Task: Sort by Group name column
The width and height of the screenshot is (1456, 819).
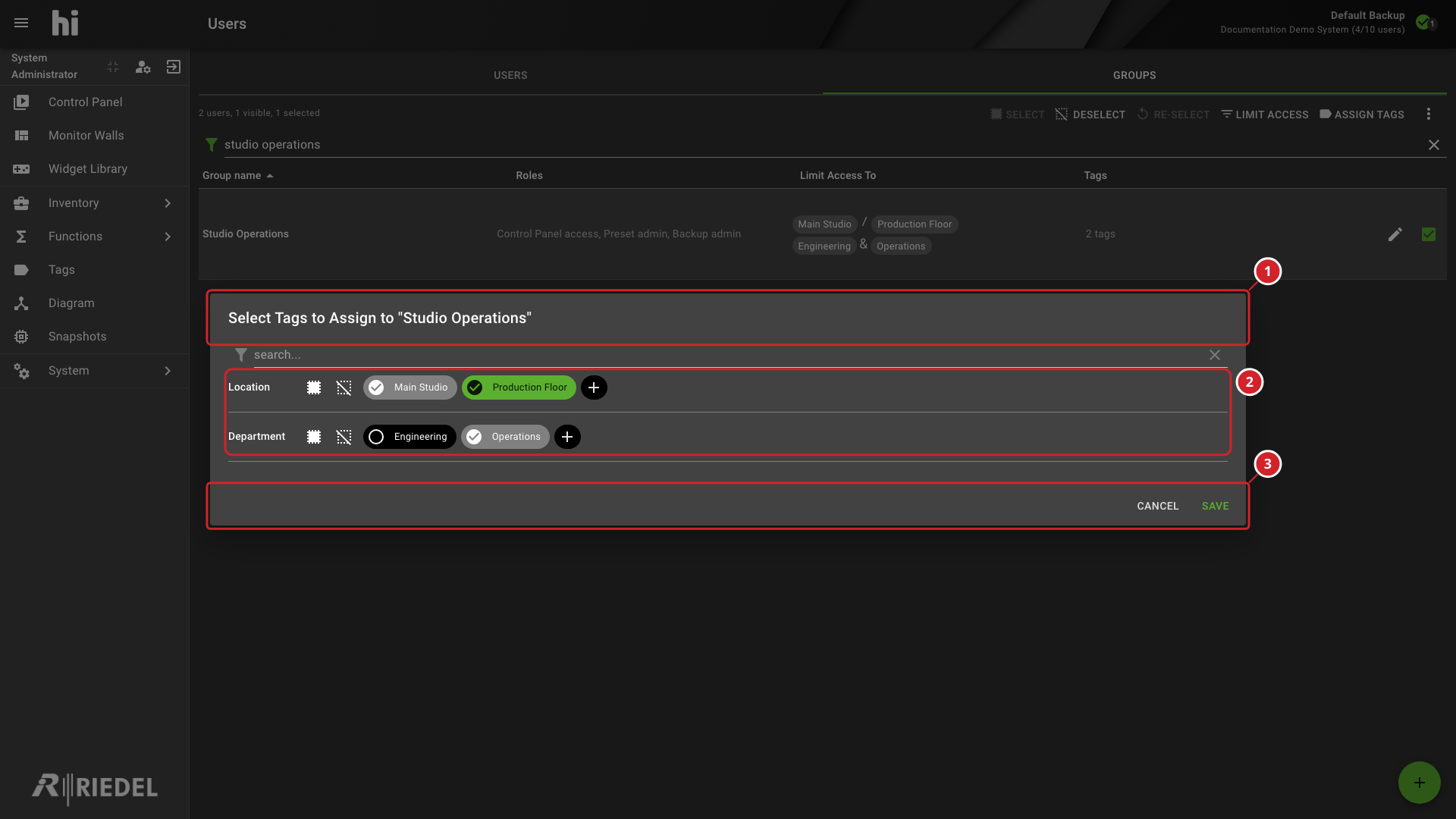Action: pos(237,175)
